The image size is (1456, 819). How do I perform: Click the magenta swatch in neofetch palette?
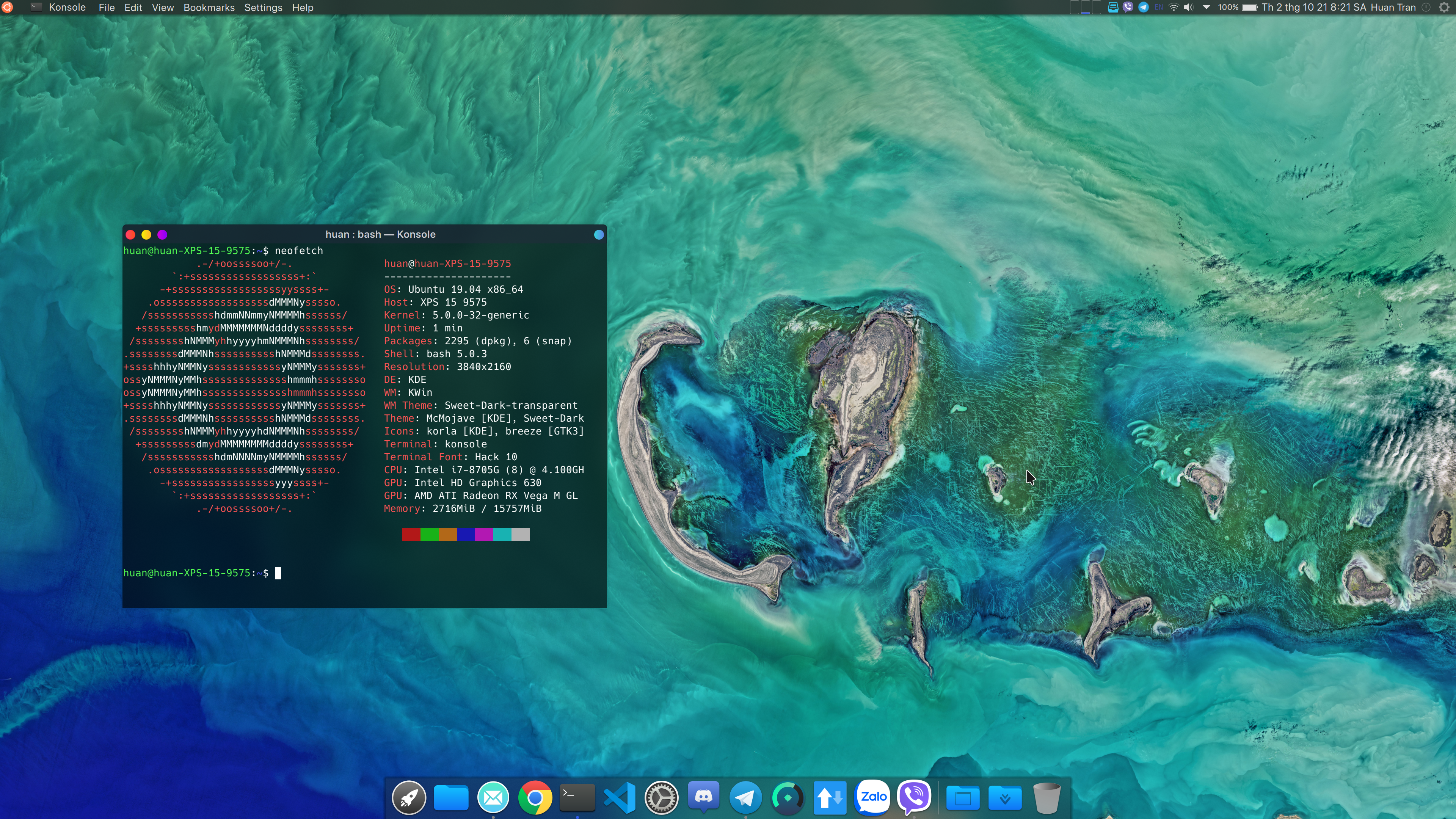point(484,534)
